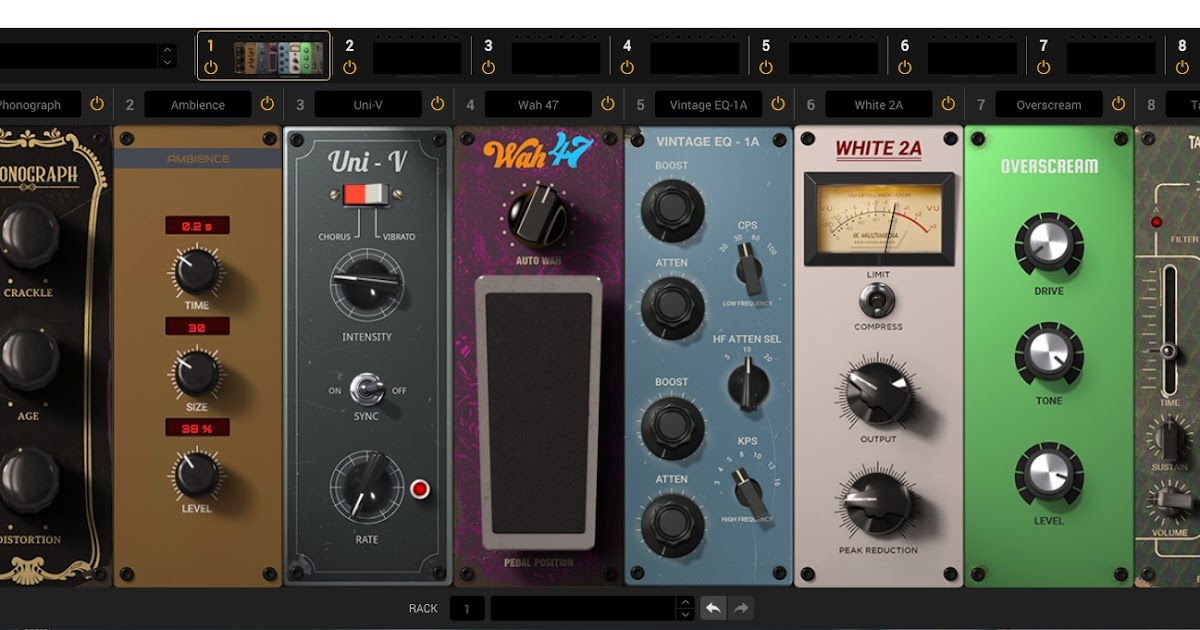
Task: Click the White 2A VU meter
Action: (879, 218)
